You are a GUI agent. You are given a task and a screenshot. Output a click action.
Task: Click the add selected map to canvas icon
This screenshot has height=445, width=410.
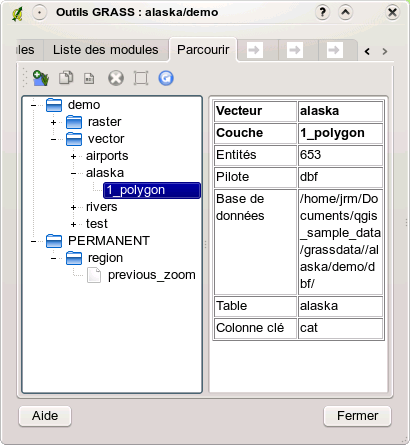coord(41,78)
